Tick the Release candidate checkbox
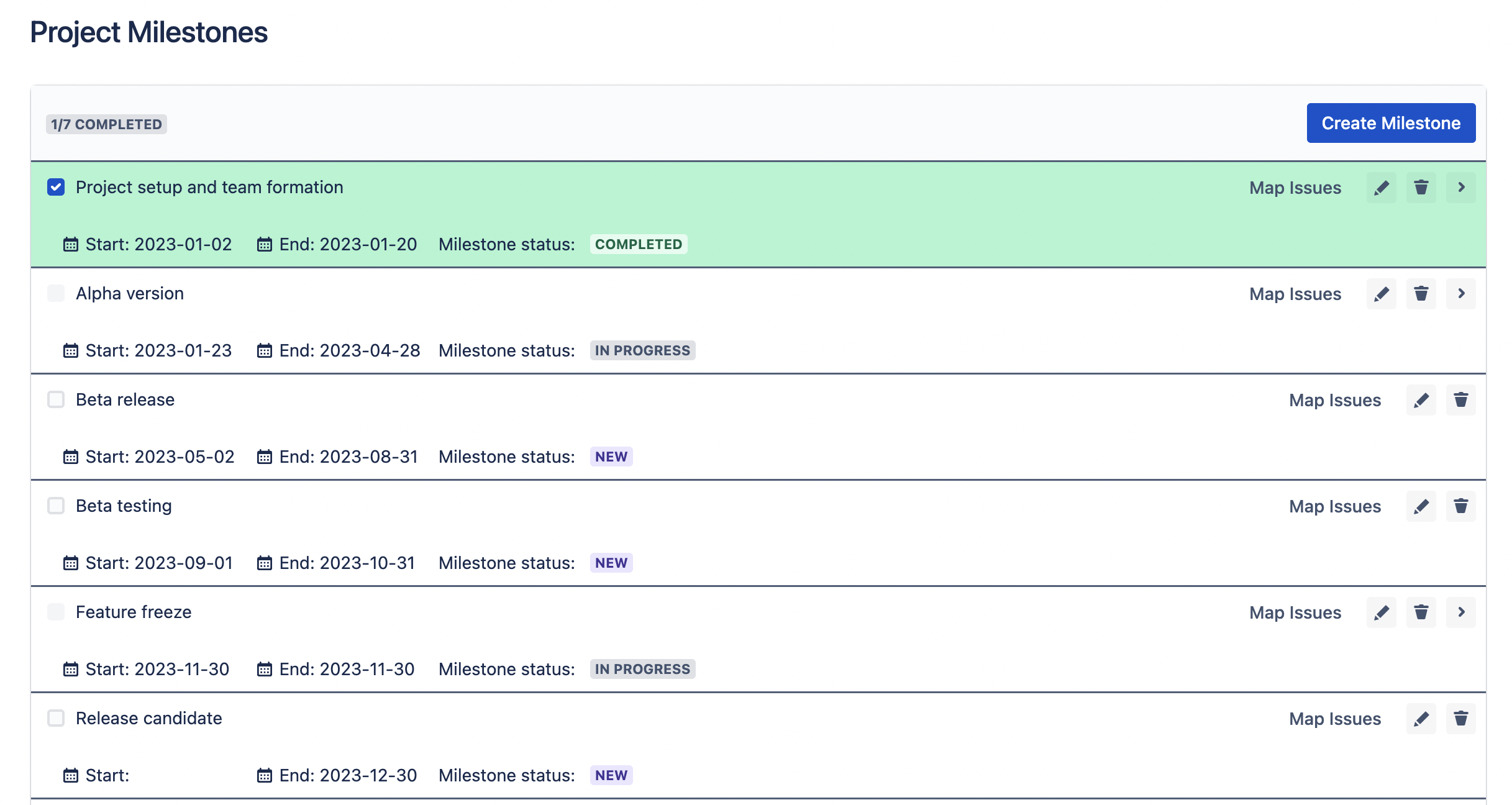The height and width of the screenshot is (805, 1512). tap(56, 718)
